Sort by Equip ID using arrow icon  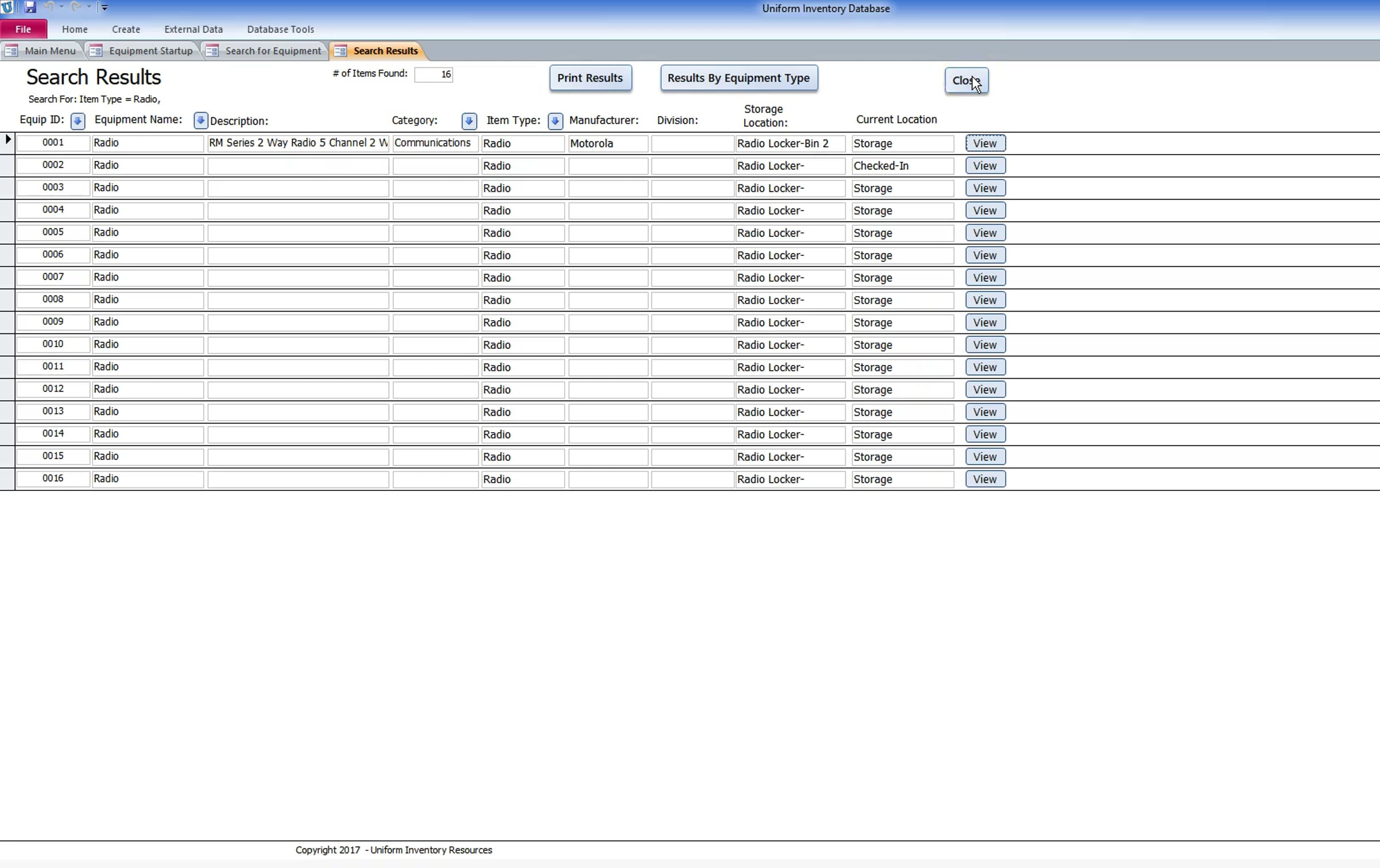78,121
